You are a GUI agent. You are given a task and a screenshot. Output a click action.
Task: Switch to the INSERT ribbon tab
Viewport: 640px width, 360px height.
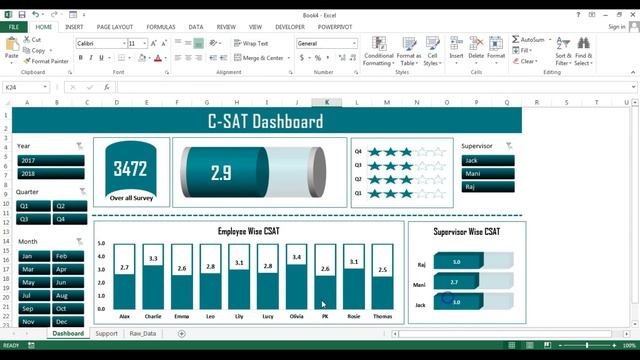[x=74, y=27]
